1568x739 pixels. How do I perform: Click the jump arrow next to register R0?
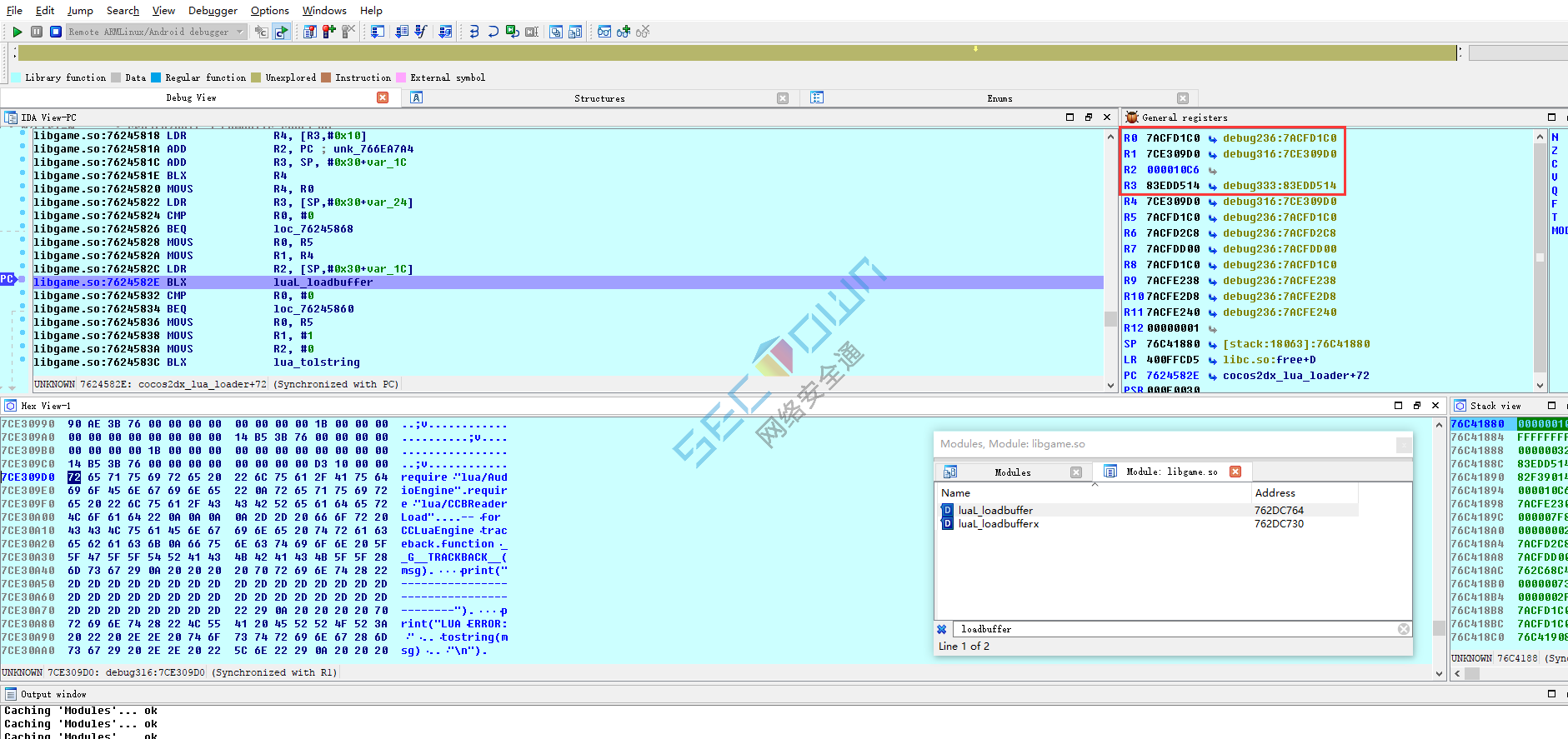[x=1212, y=138]
